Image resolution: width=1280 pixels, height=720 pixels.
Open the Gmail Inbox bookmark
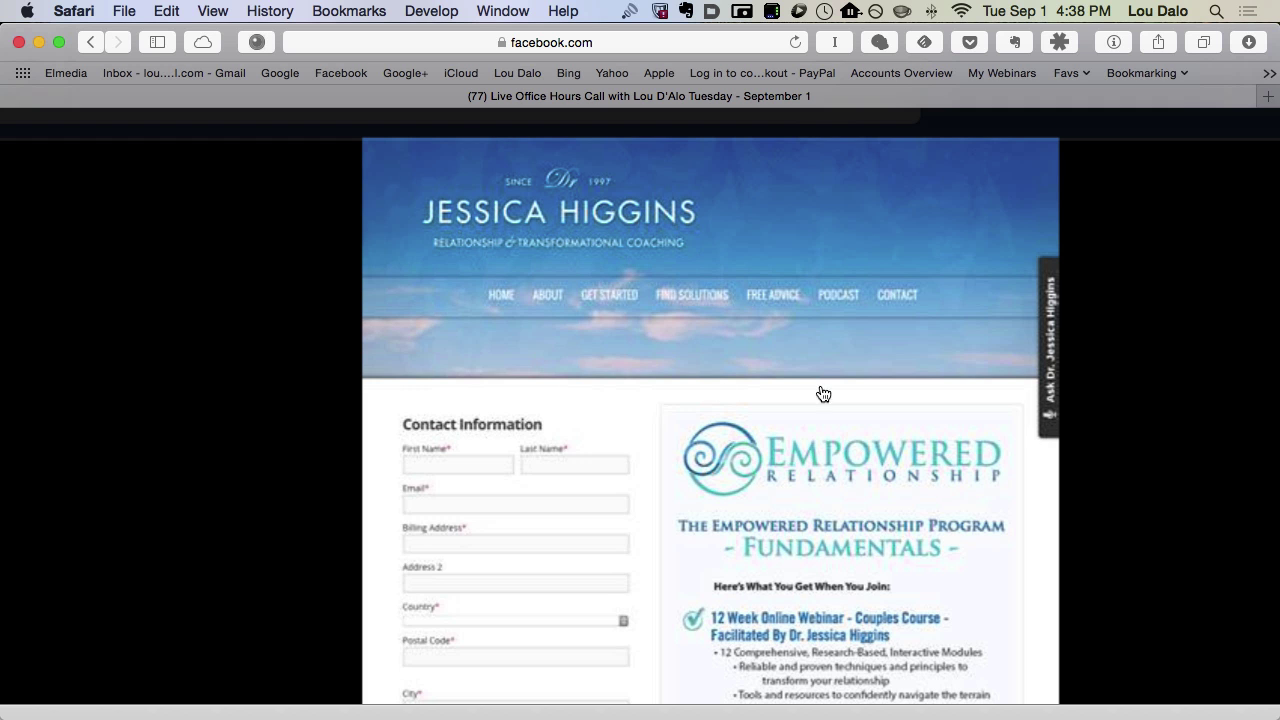[x=174, y=73]
